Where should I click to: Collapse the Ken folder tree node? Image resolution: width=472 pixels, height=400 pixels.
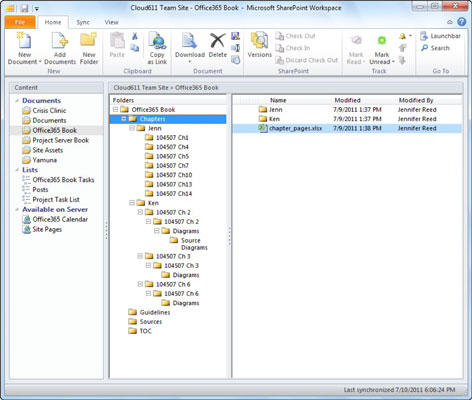tap(132, 203)
